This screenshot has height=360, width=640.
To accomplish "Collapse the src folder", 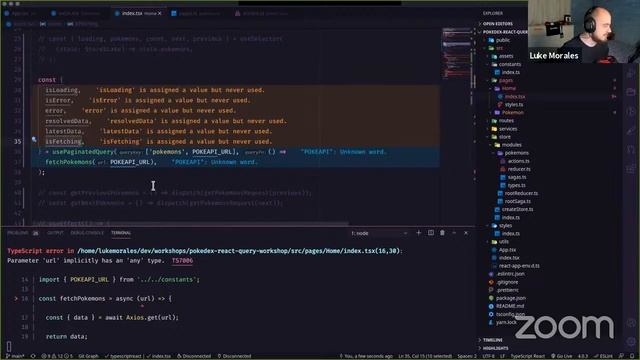I will coord(499,48).
